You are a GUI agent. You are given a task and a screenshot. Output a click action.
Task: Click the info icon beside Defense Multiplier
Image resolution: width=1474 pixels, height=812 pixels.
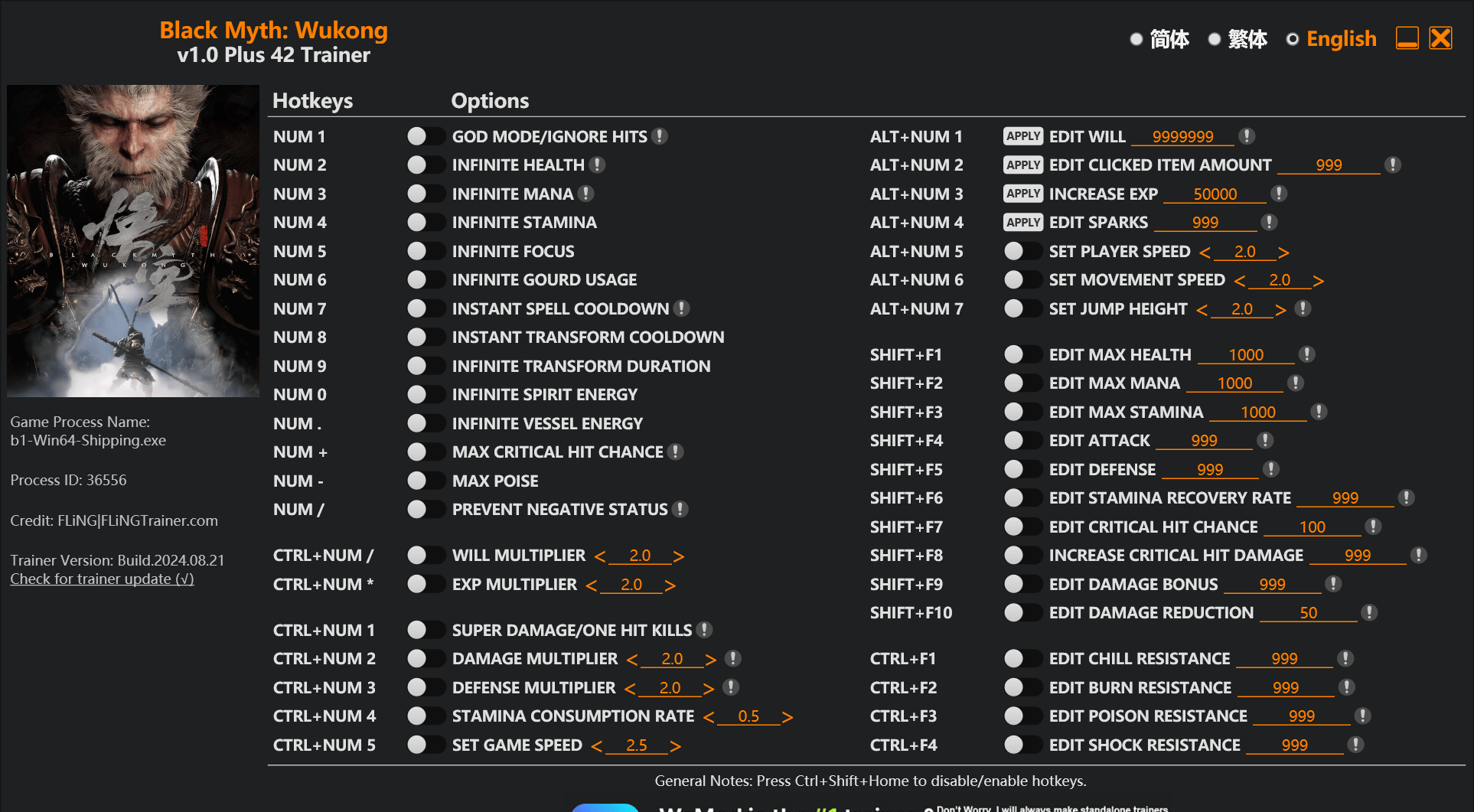point(731,687)
